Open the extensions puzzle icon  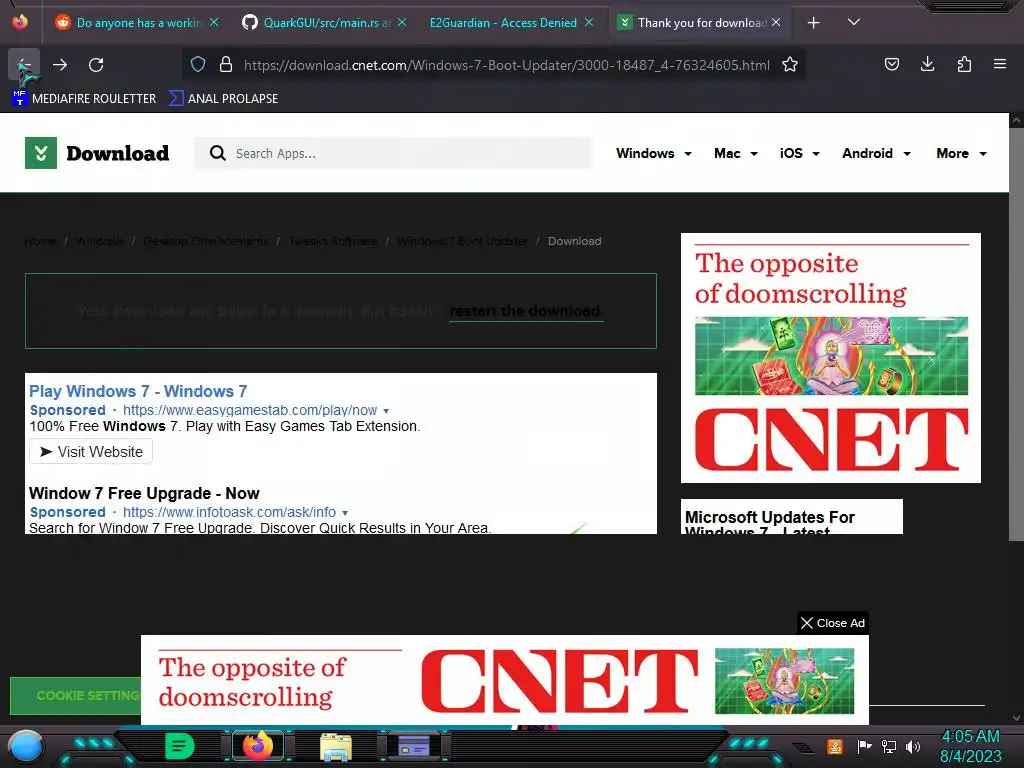964,65
